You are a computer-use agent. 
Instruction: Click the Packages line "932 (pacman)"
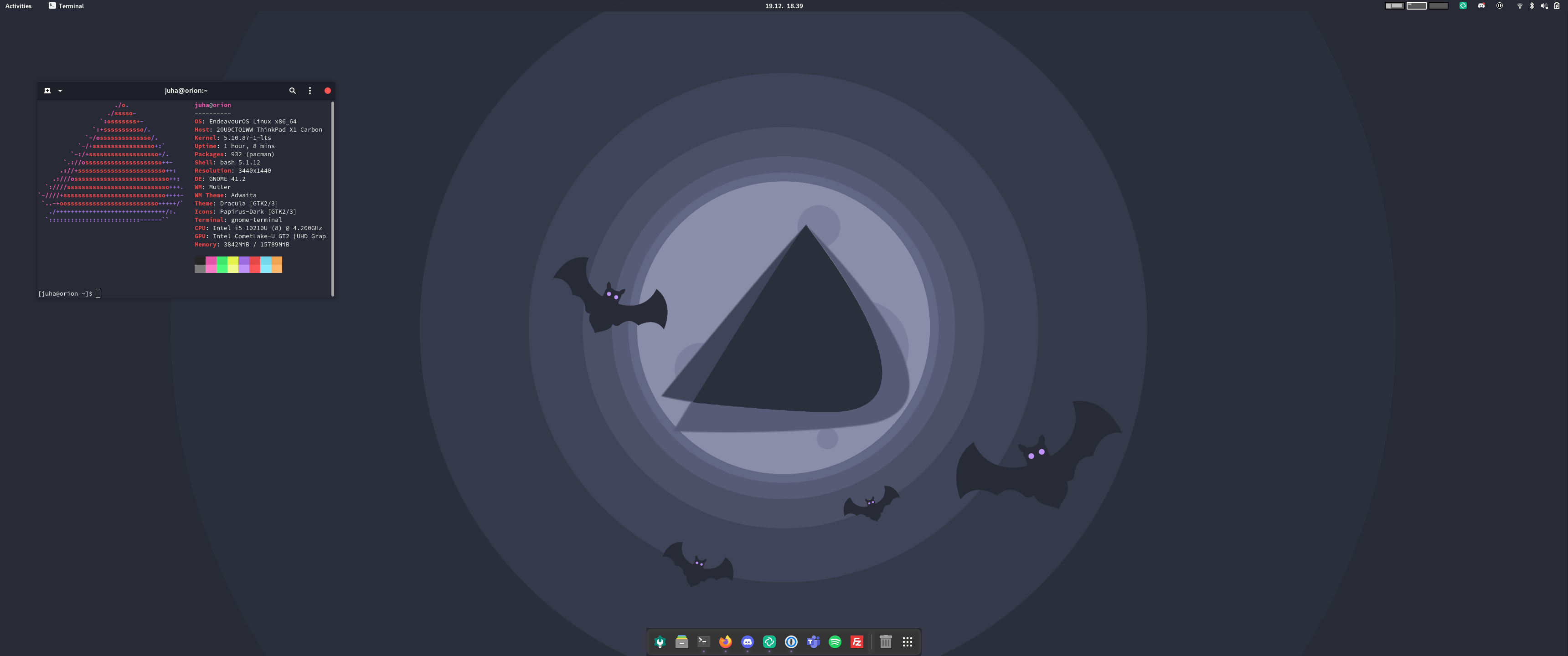[234, 154]
